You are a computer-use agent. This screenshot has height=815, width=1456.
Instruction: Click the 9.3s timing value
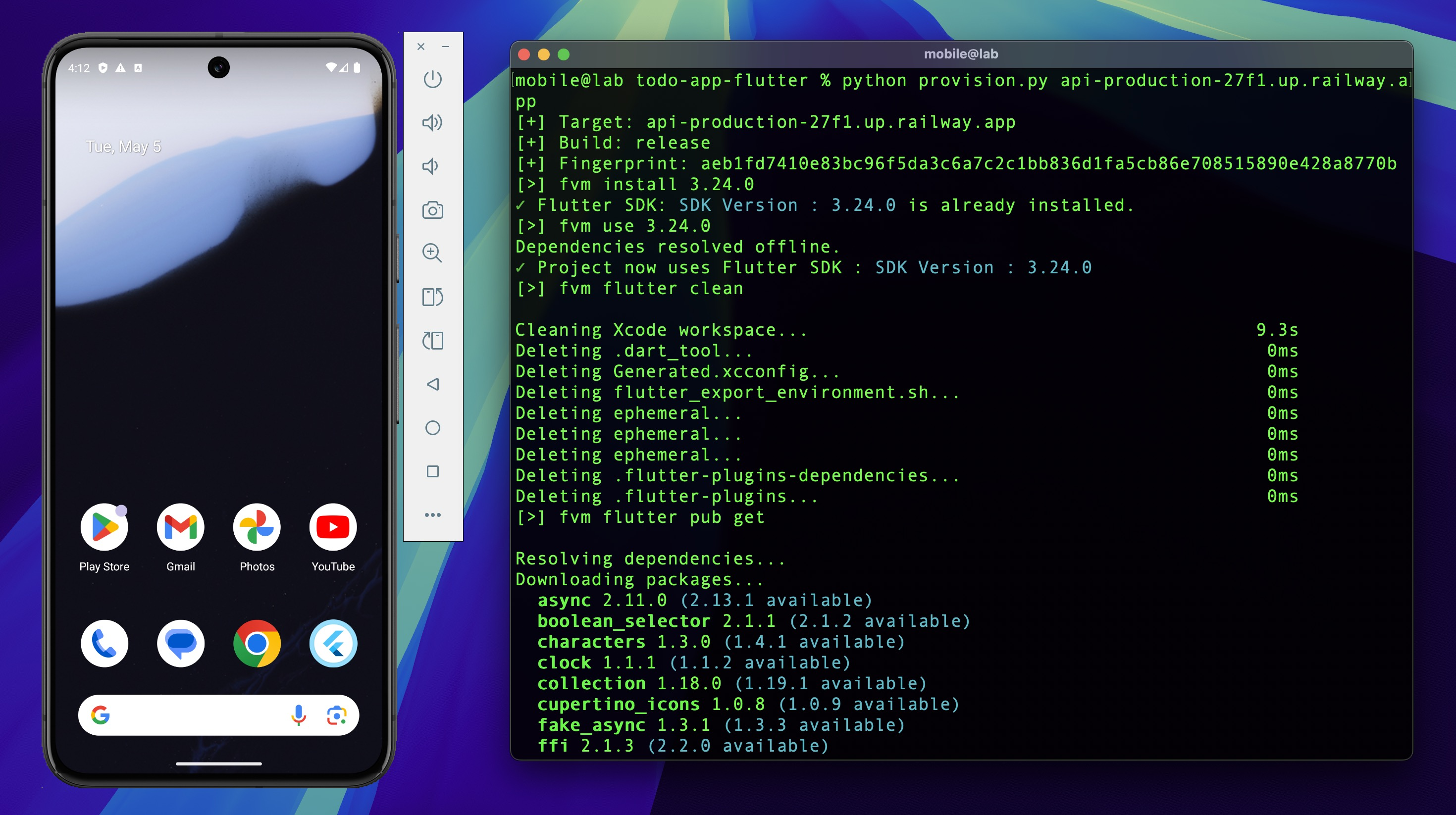coord(1277,329)
